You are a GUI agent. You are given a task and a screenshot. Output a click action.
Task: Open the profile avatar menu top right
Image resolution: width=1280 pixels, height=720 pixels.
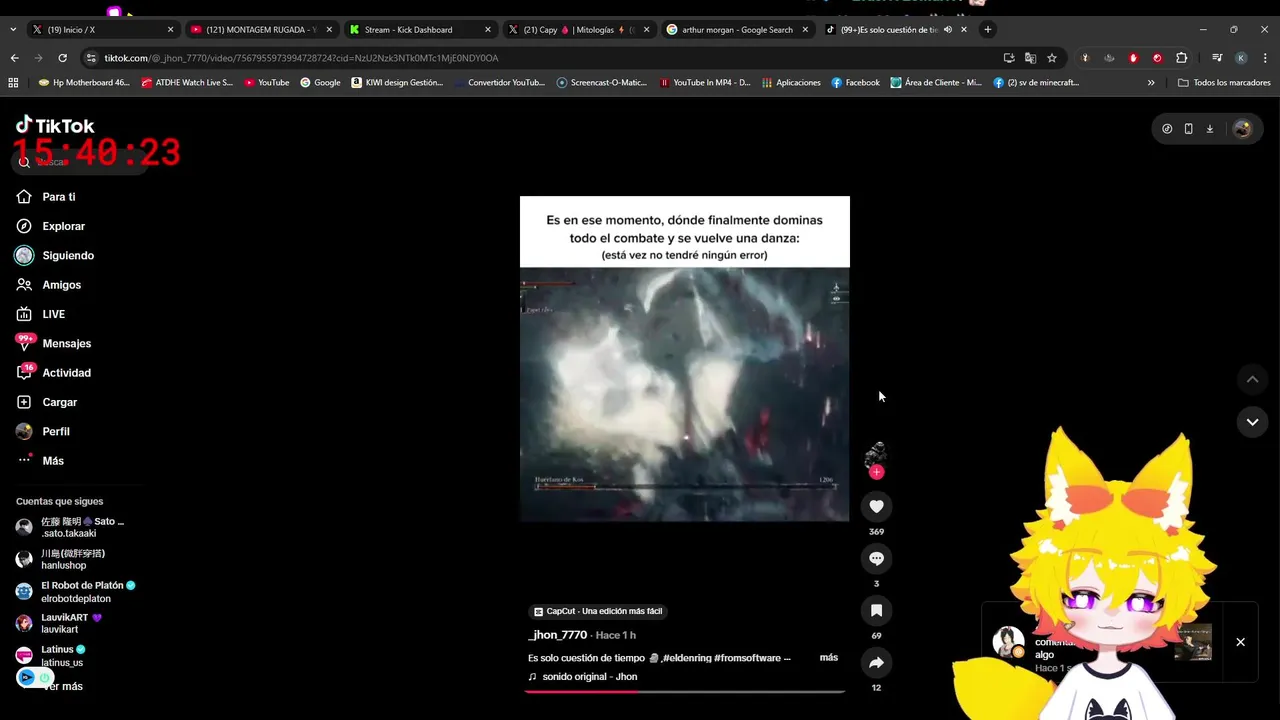click(x=1242, y=129)
